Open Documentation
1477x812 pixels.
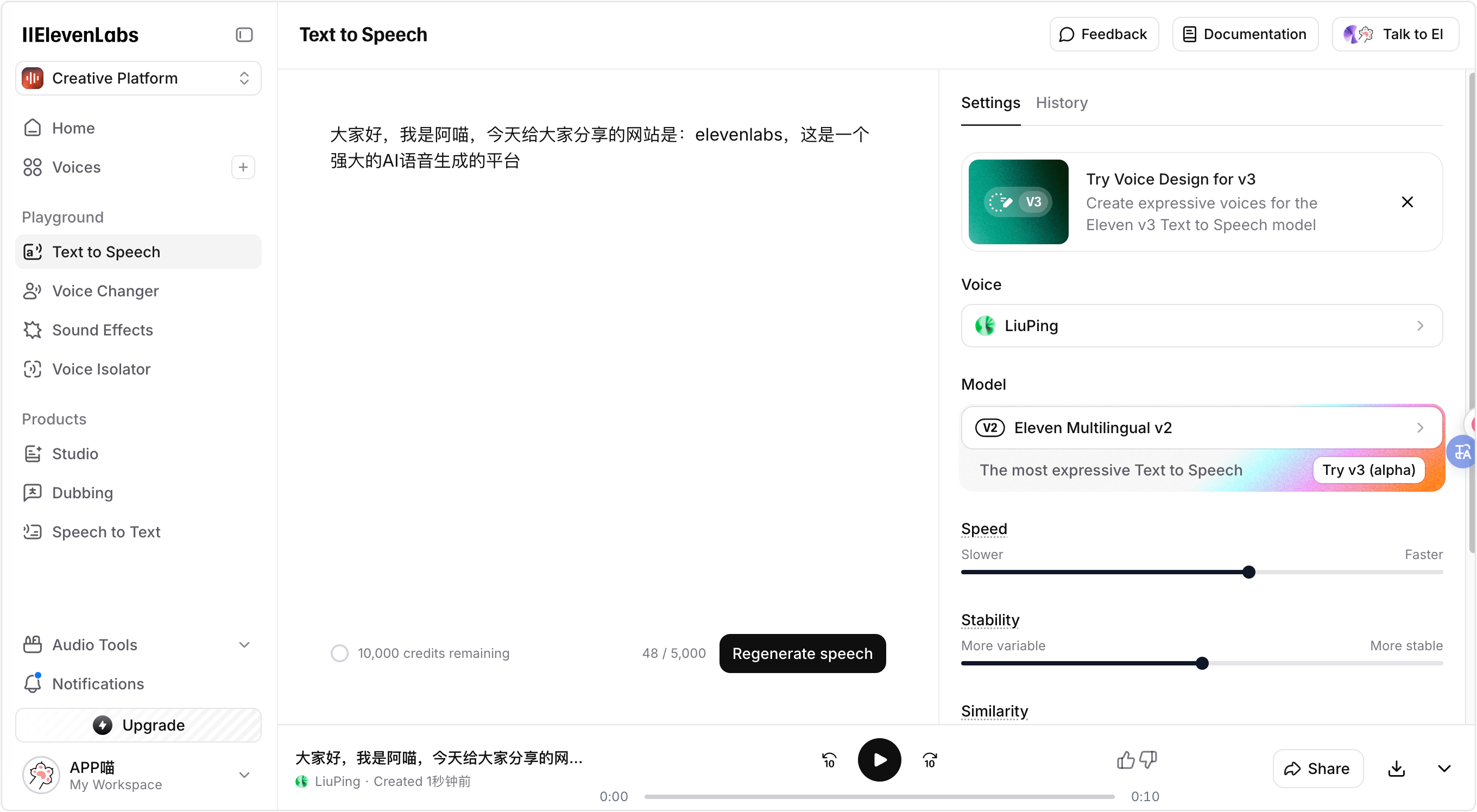tap(1245, 34)
